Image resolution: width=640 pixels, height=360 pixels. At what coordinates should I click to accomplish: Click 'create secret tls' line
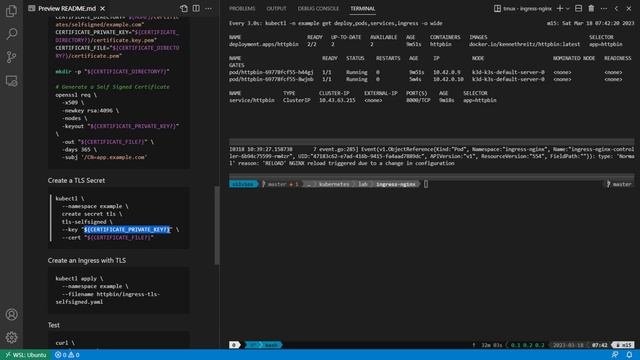[x=92, y=214]
